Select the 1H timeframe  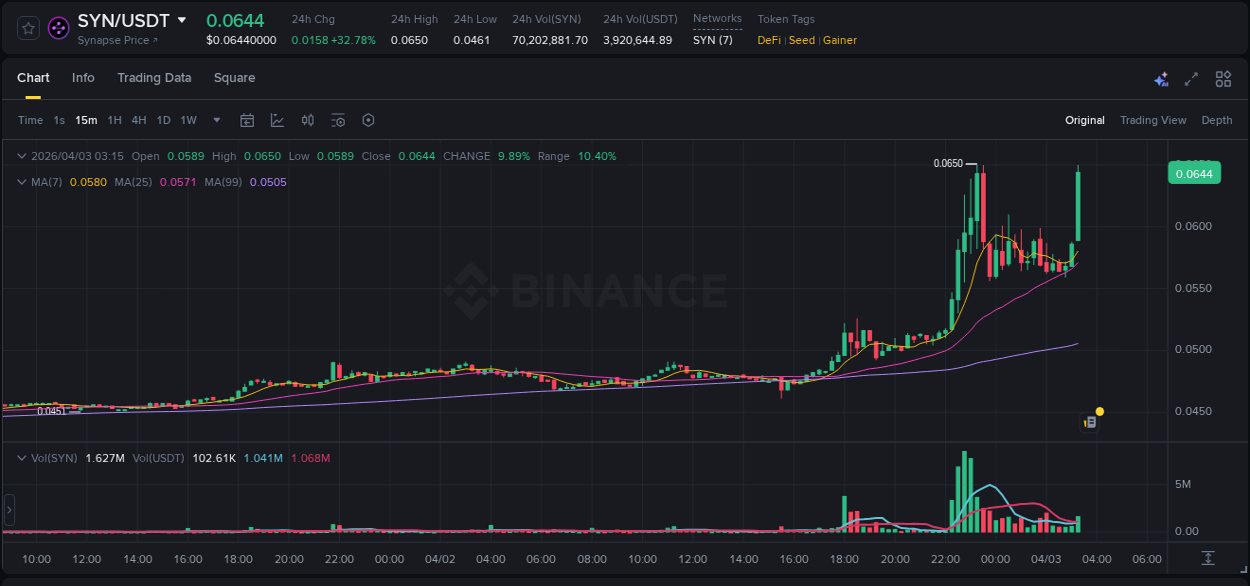click(114, 120)
